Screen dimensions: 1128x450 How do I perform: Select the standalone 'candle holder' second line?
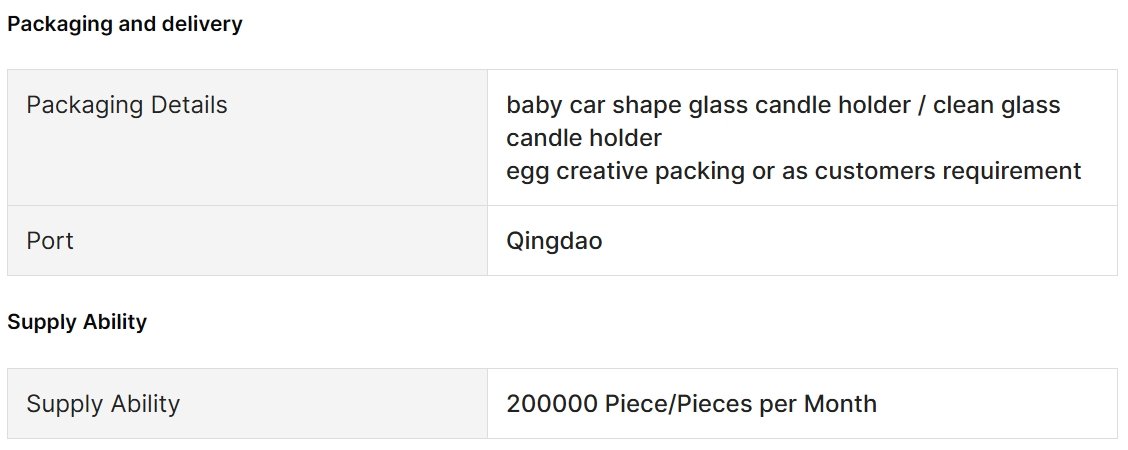click(x=583, y=138)
